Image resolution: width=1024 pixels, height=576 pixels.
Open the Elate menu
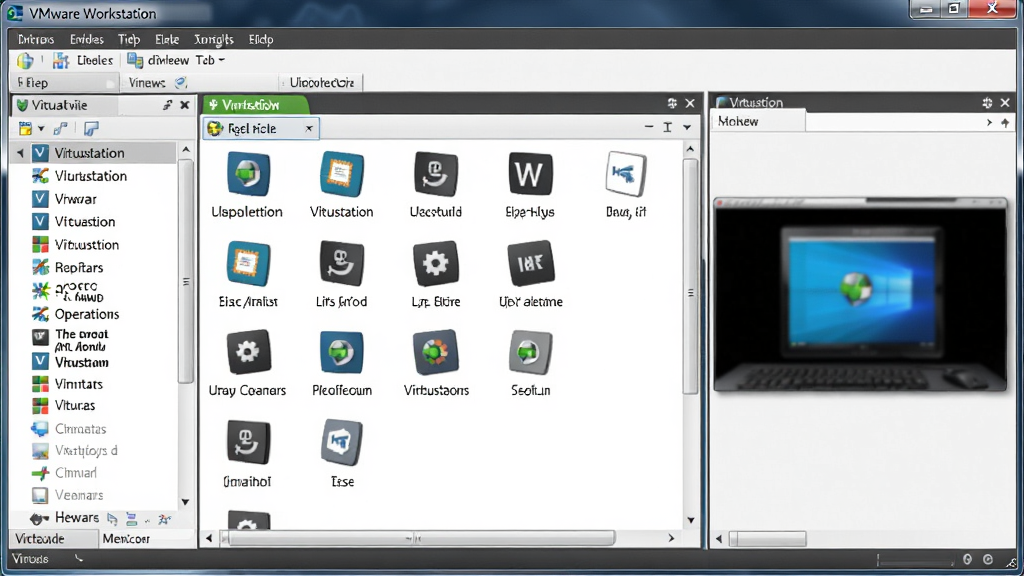tap(167, 40)
